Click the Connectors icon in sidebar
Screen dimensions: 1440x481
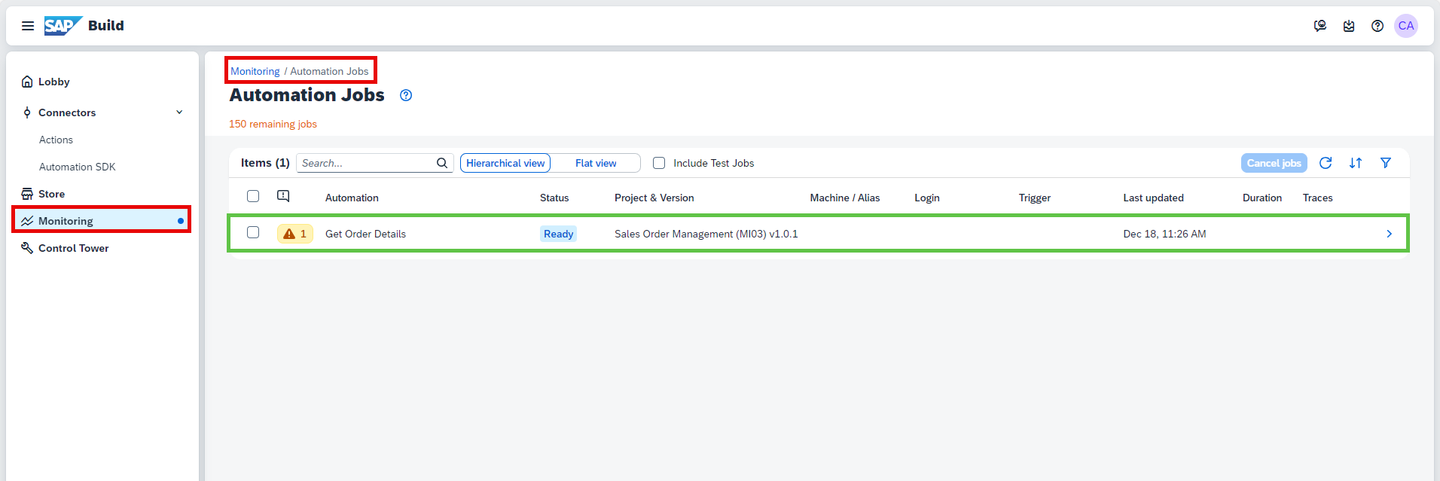click(x=27, y=113)
